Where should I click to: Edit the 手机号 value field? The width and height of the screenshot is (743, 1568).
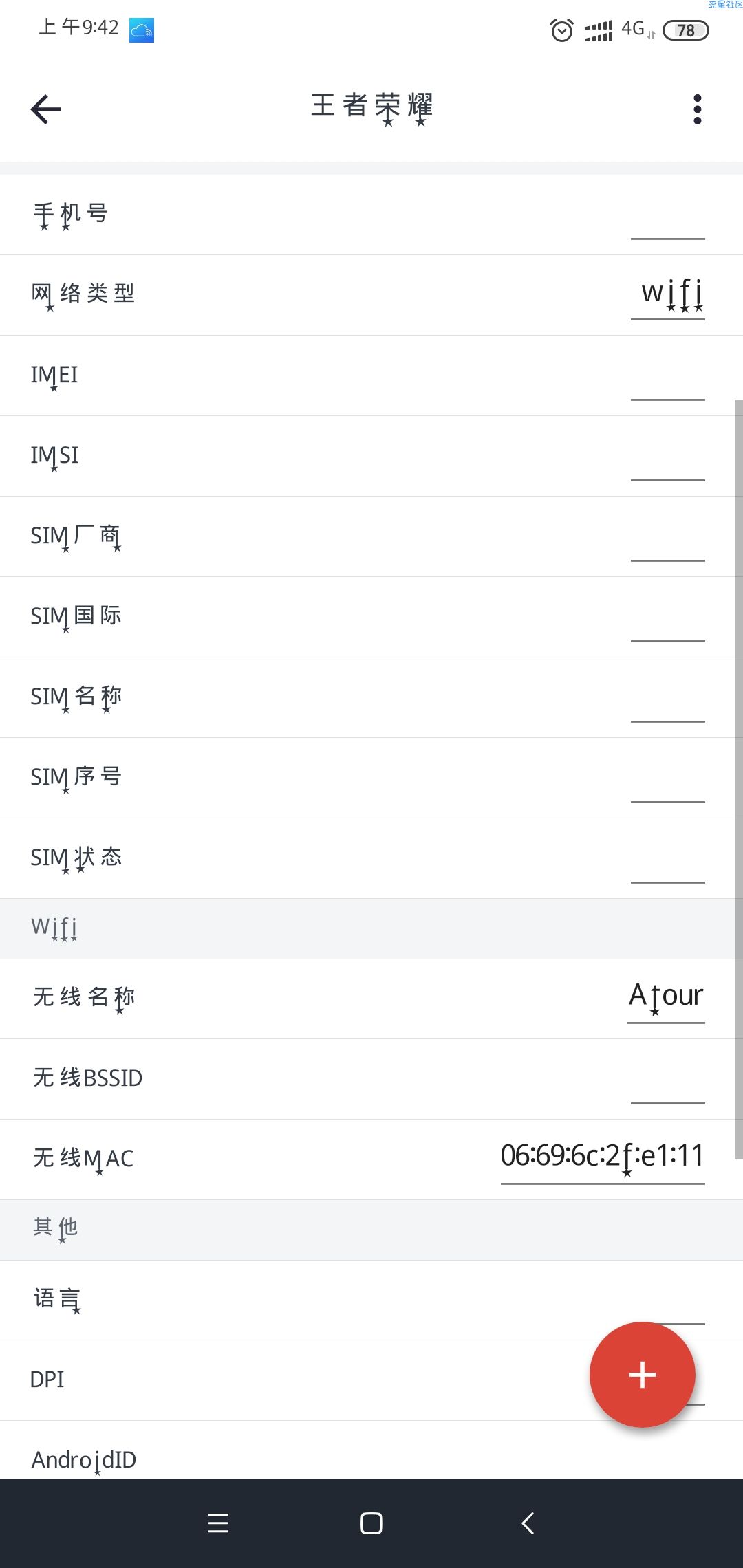click(x=668, y=221)
